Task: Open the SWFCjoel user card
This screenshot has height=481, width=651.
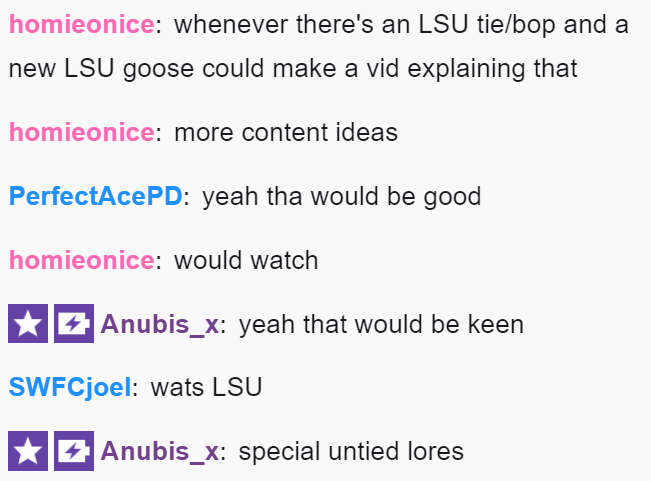Action: pyautogui.click(x=70, y=387)
